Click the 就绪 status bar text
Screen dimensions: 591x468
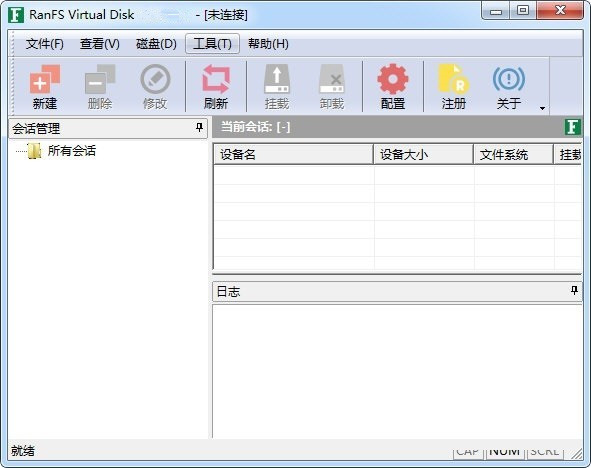23,451
